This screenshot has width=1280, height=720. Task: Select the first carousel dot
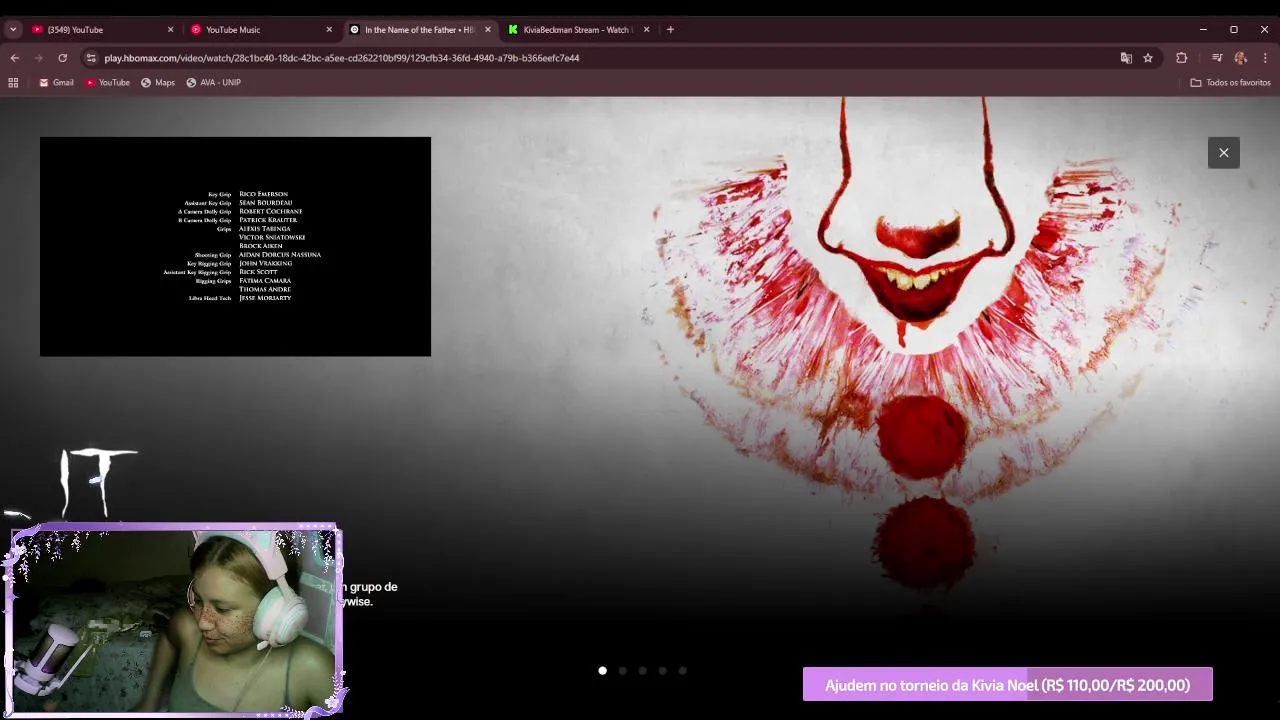tap(602, 671)
